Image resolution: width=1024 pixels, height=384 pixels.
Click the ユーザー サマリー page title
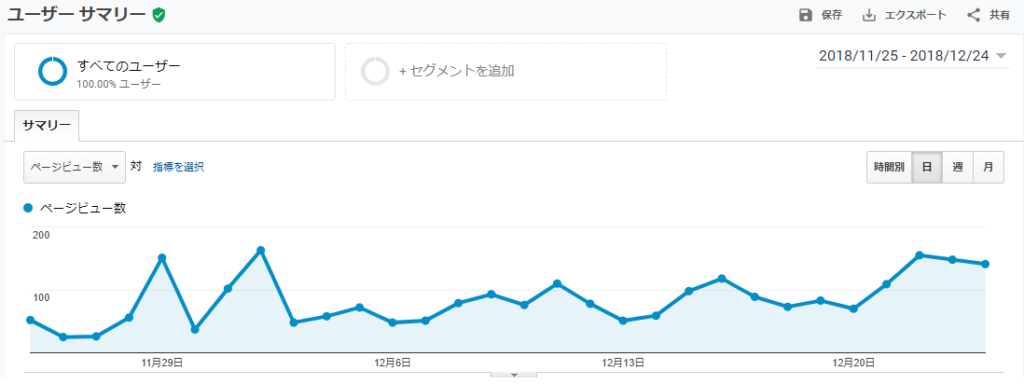click(x=77, y=15)
